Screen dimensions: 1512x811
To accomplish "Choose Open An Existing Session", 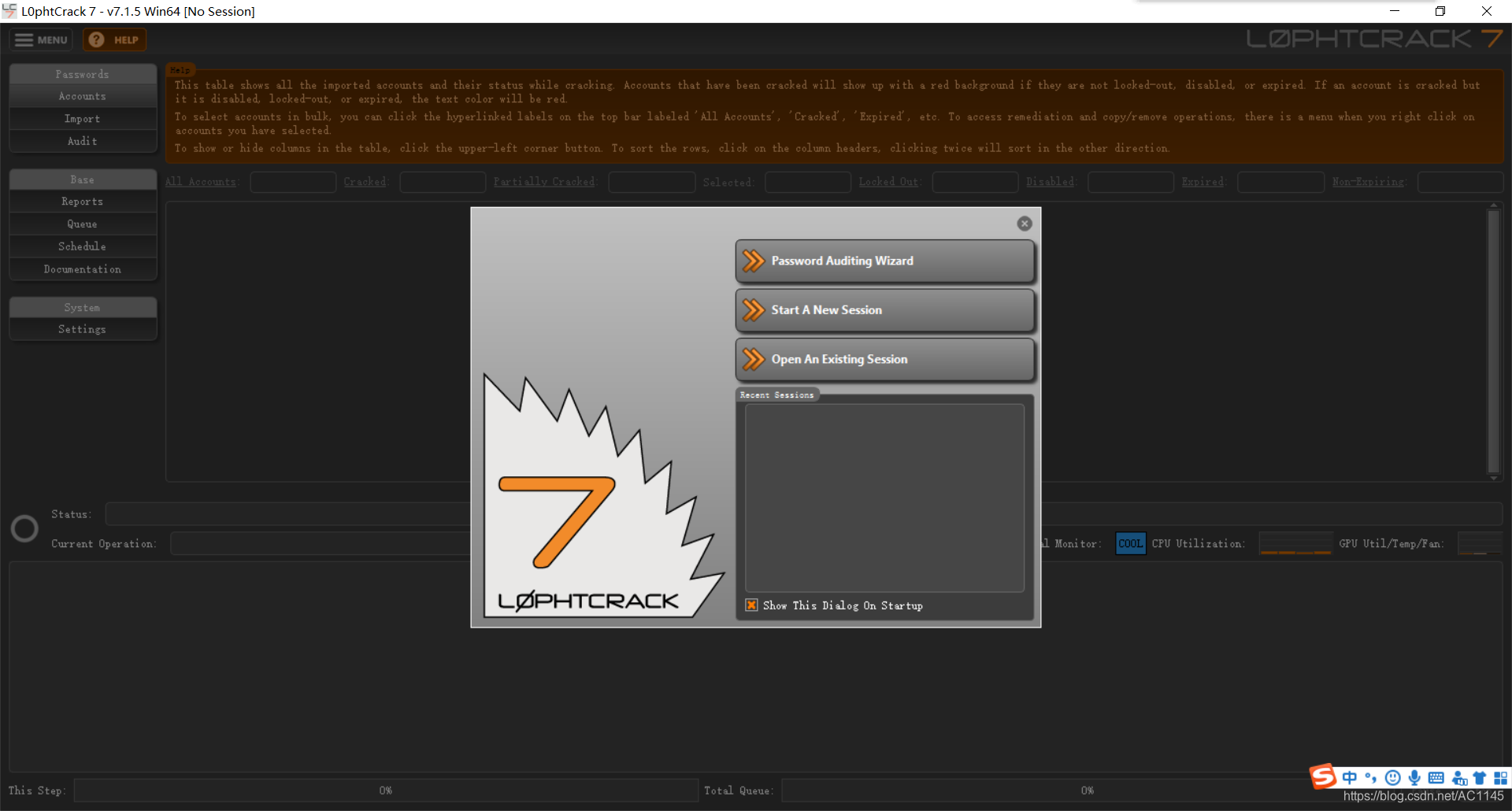I will click(x=884, y=359).
